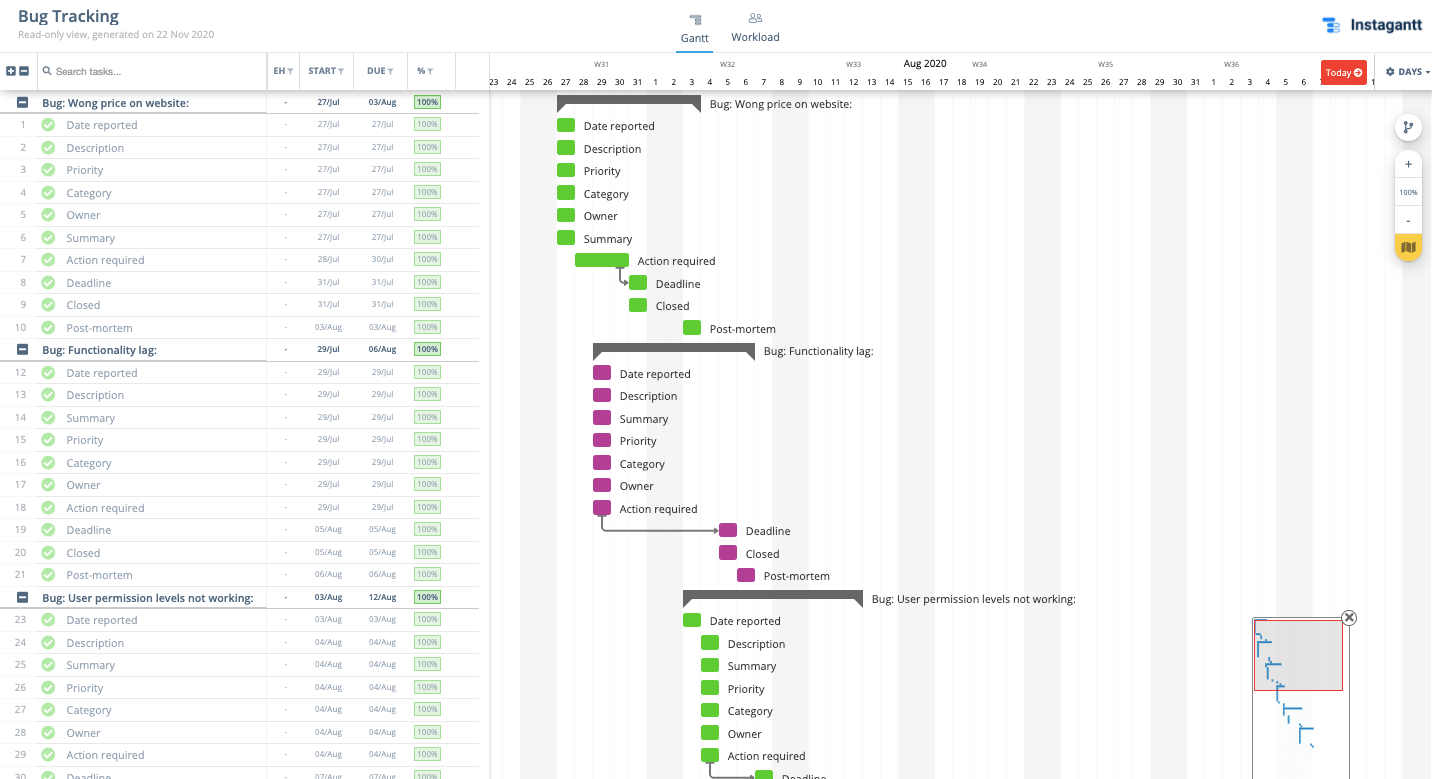Click the Instagantt logo
Screen dimensions: 1432x779
tap(1371, 24)
